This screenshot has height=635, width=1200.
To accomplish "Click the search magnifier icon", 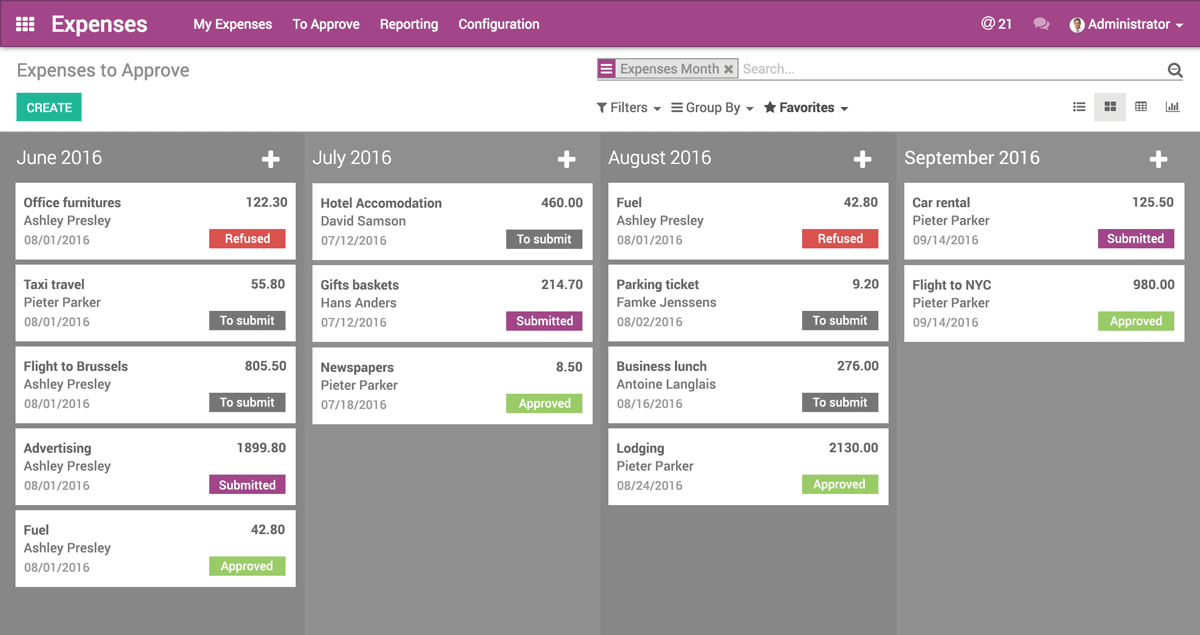I will coord(1174,68).
